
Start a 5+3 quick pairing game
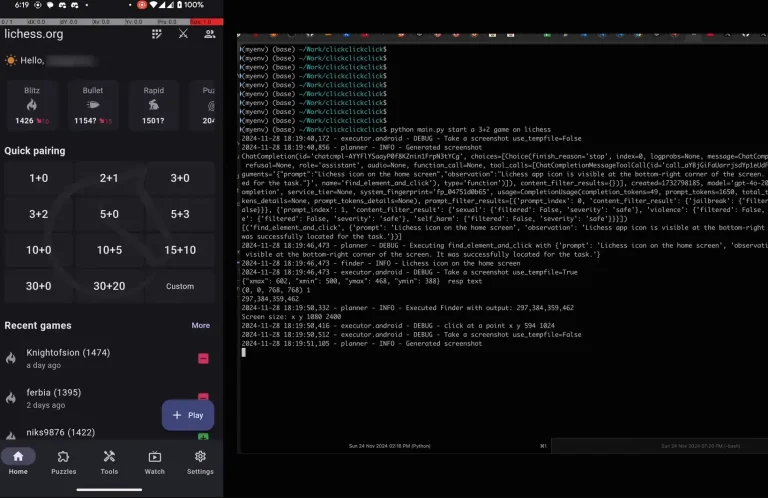click(x=180, y=214)
